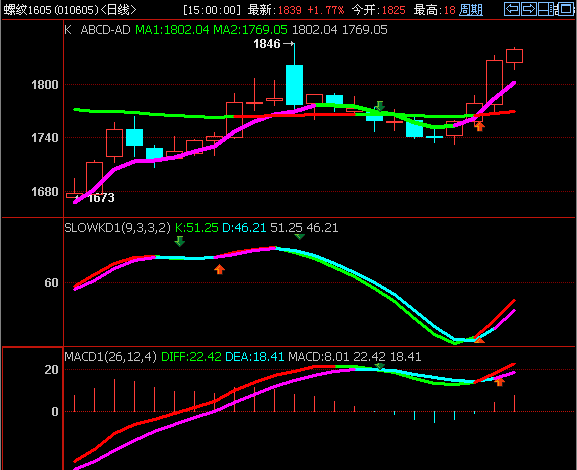Open the 周期 period link
Screen dimensions: 577x470
(x=471, y=10)
